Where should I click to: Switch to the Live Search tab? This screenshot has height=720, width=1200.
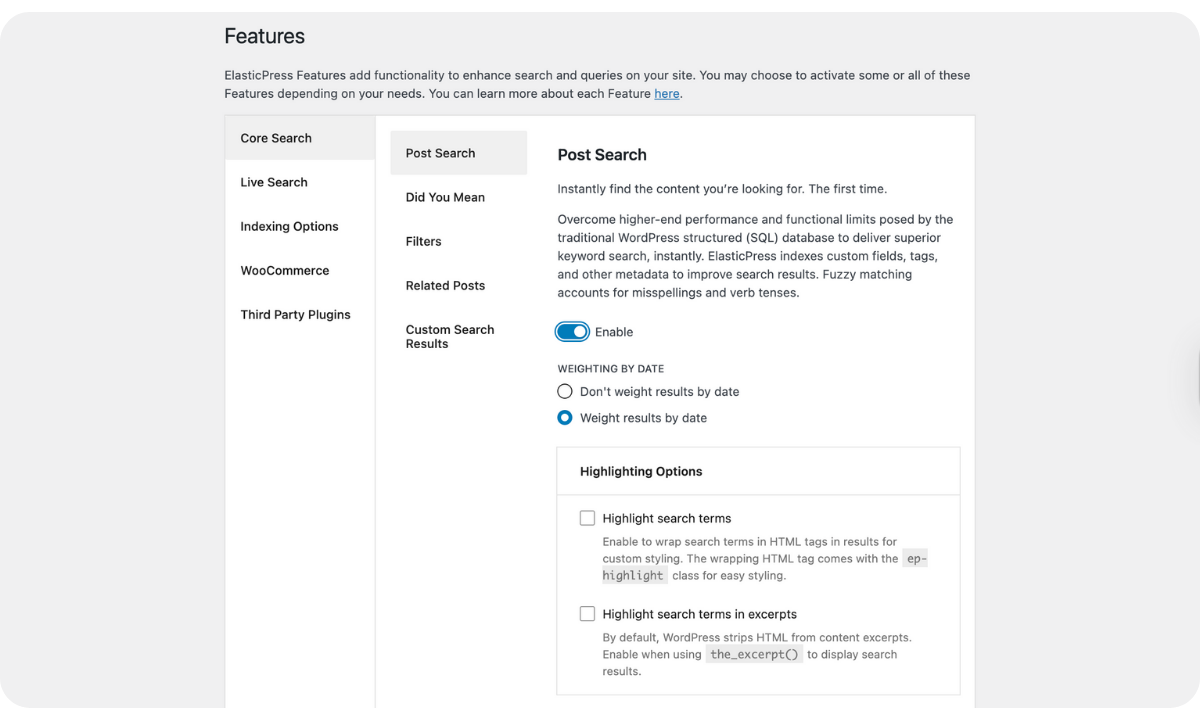point(274,182)
